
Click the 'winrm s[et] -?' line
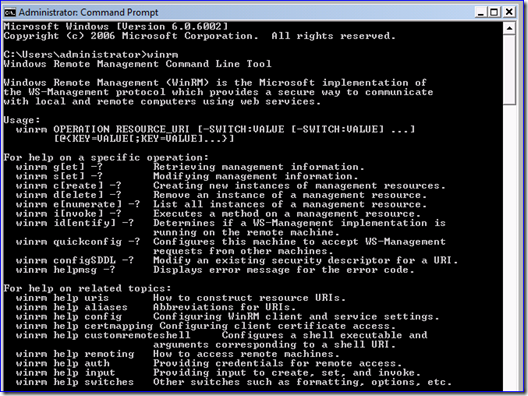click(187, 176)
